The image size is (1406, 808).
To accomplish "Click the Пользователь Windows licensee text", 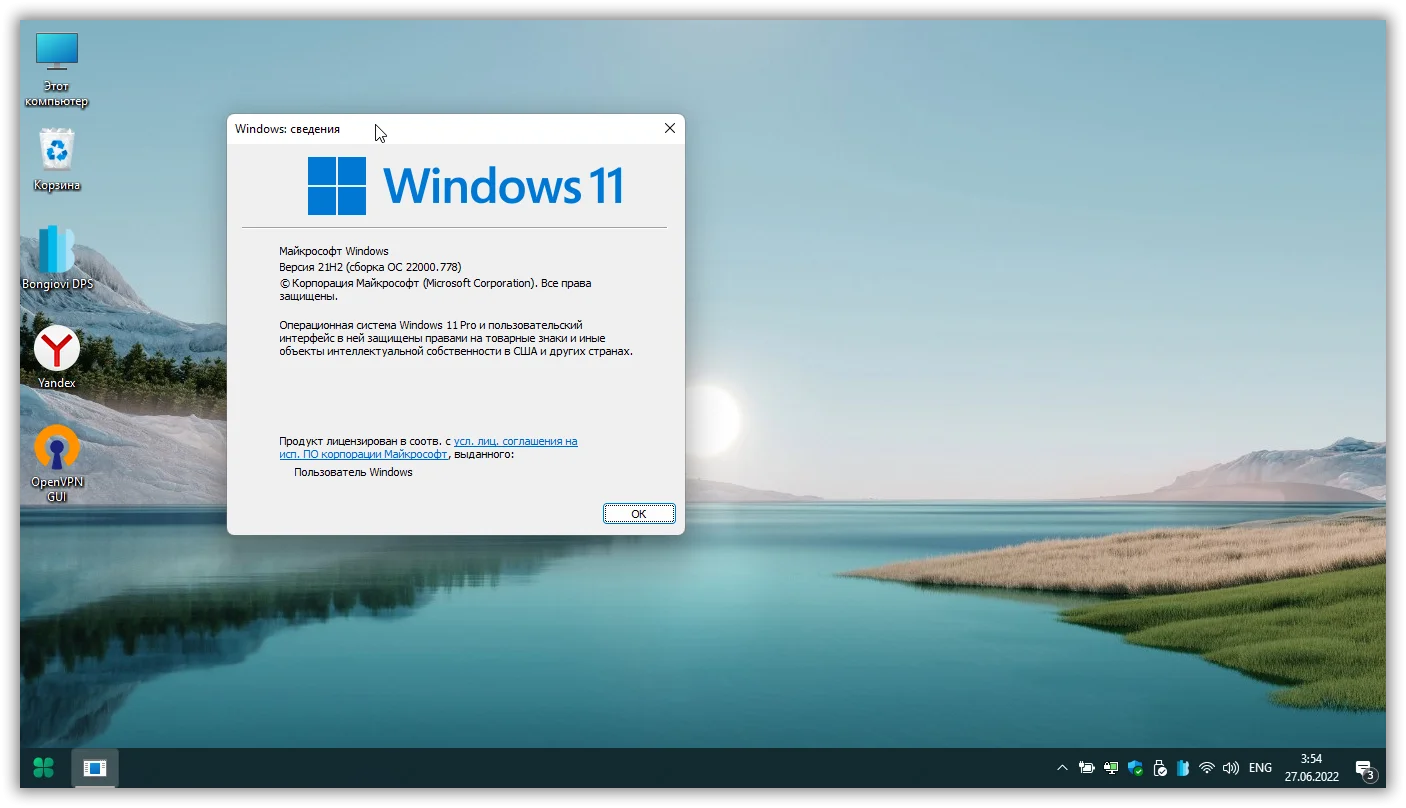I will [x=353, y=472].
